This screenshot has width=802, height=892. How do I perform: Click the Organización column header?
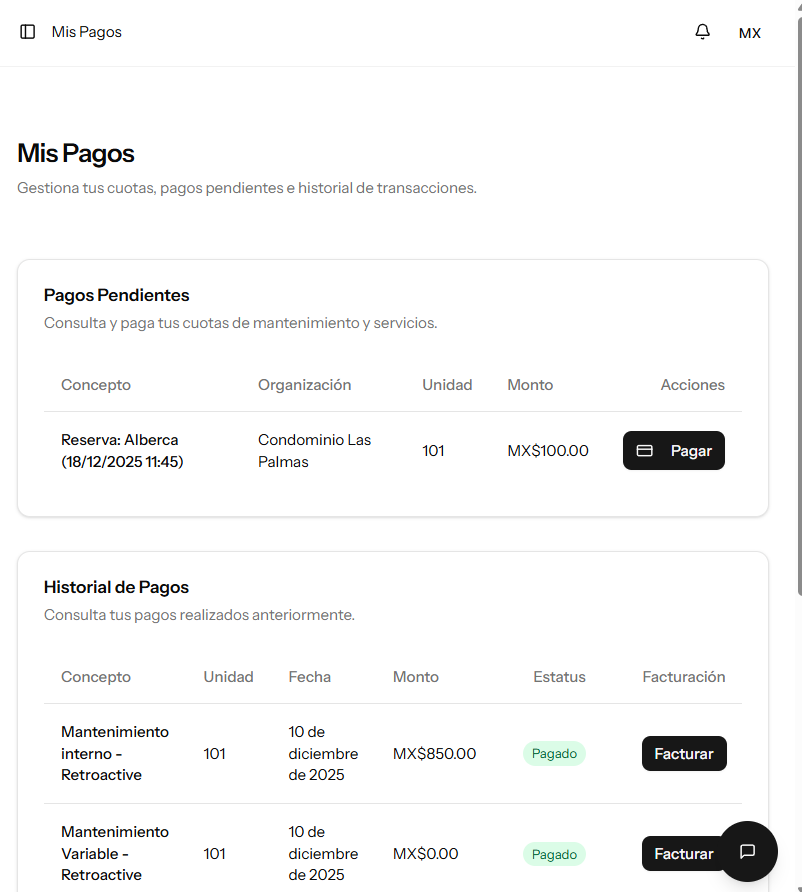[305, 385]
